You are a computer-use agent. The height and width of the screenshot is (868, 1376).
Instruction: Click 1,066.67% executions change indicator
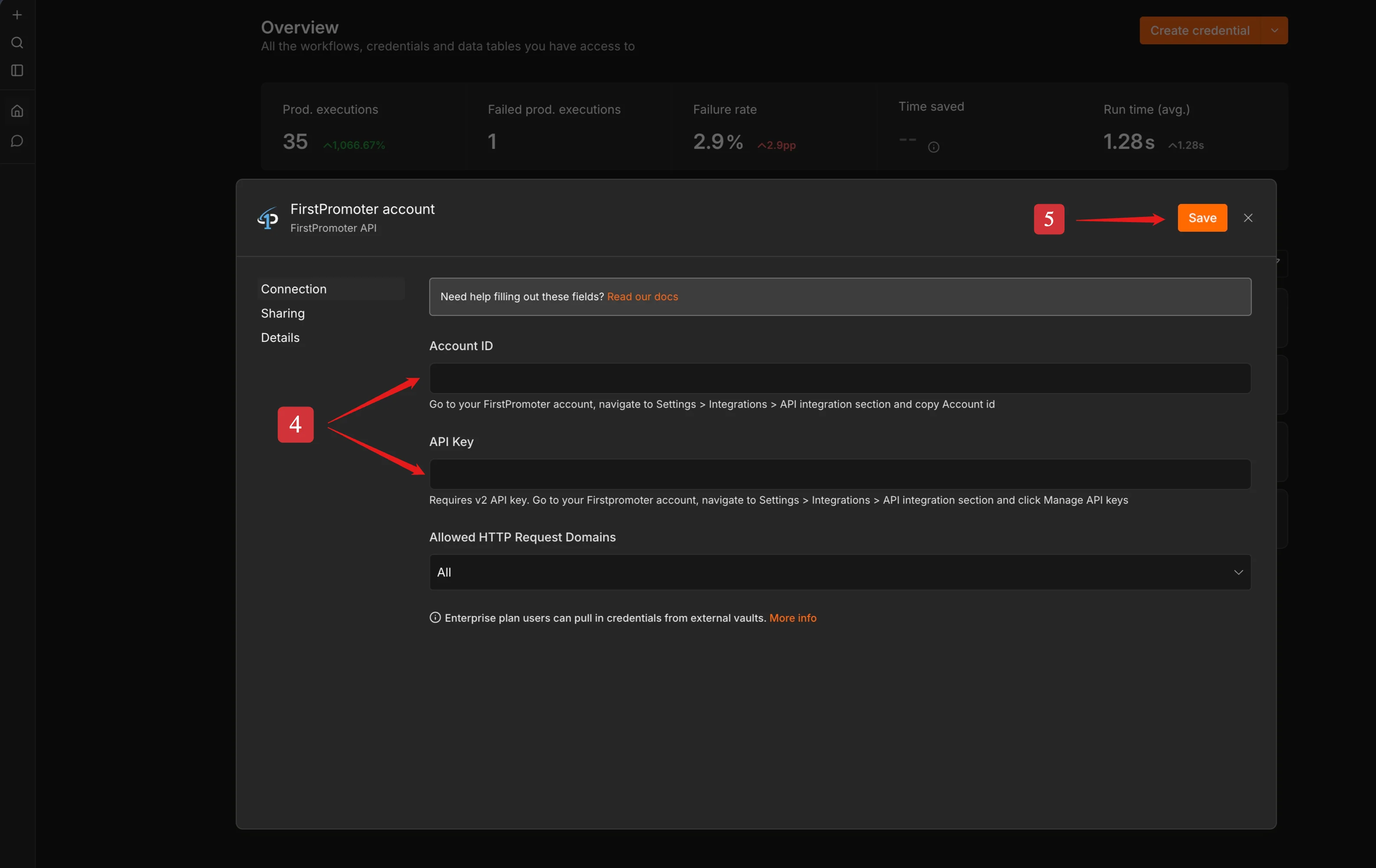[x=354, y=145]
